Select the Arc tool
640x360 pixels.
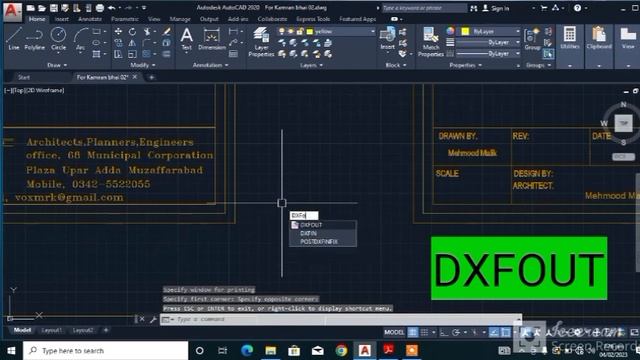point(81,39)
